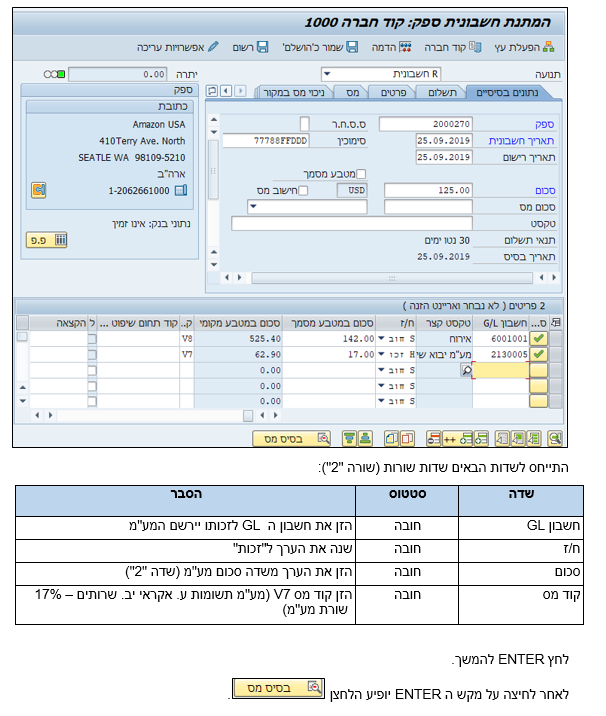Click the vendor number field showing 2000270
The width and height of the screenshot is (606, 716).
[426, 124]
